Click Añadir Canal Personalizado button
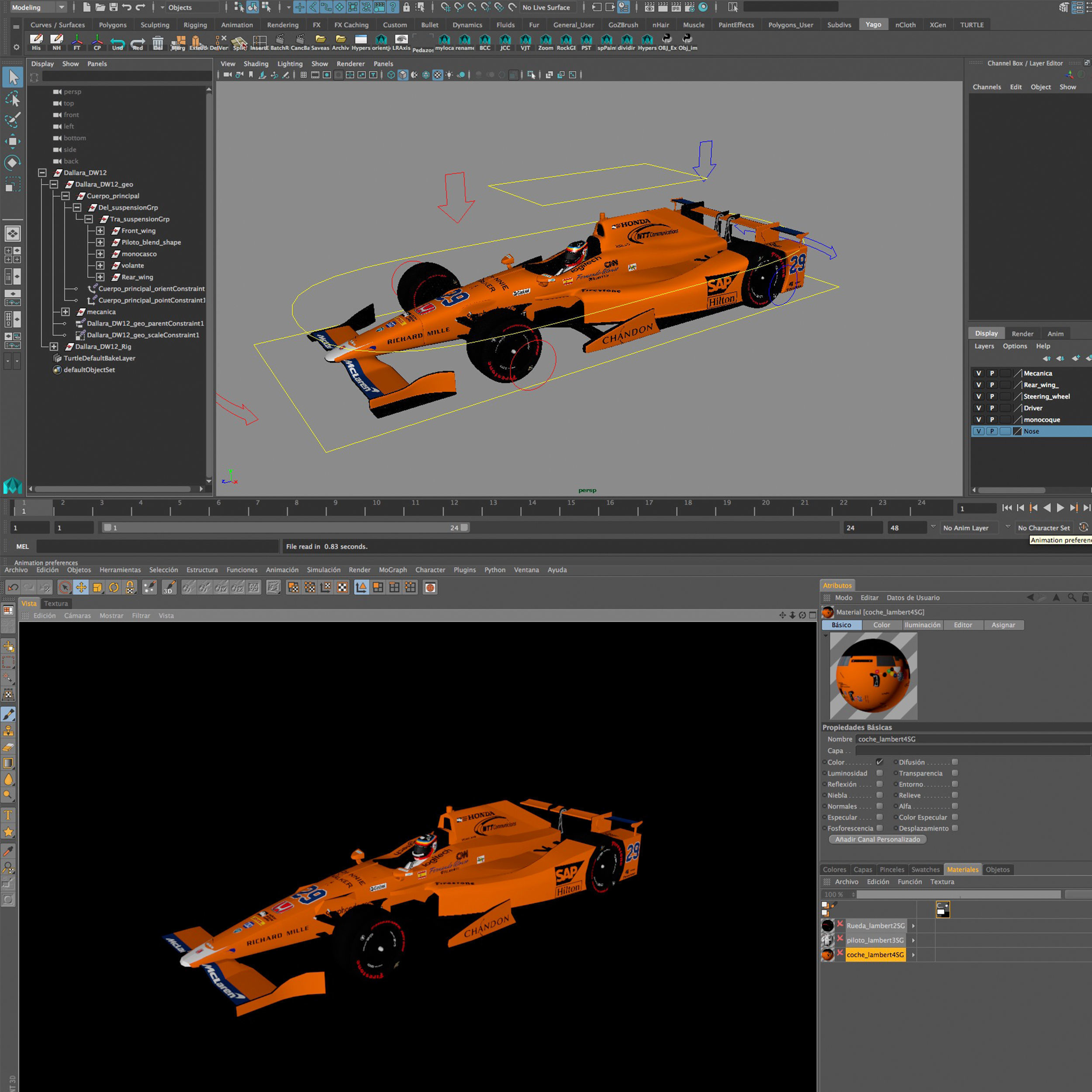Viewport: 1092px width, 1092px height. [877, 840]
